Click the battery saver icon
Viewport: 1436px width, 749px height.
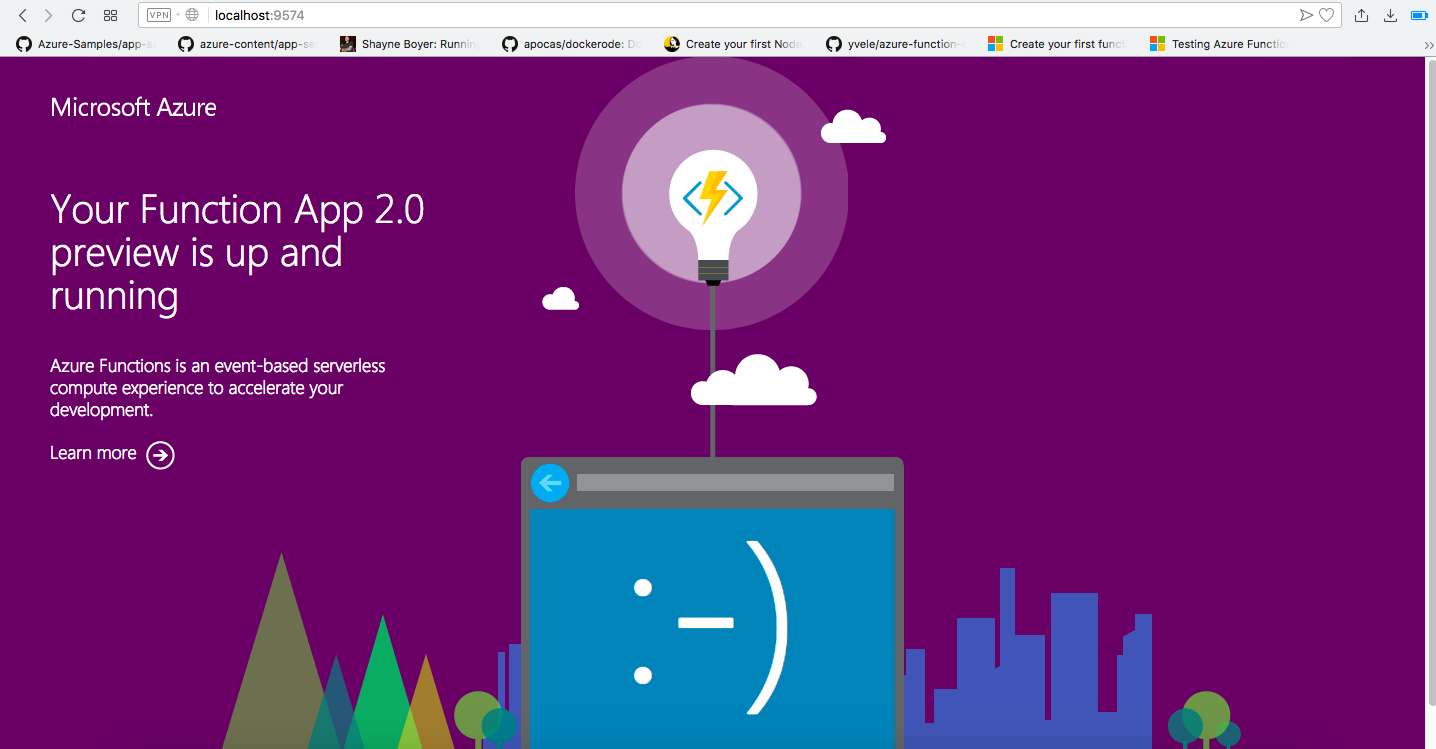tap(1418, 15)
